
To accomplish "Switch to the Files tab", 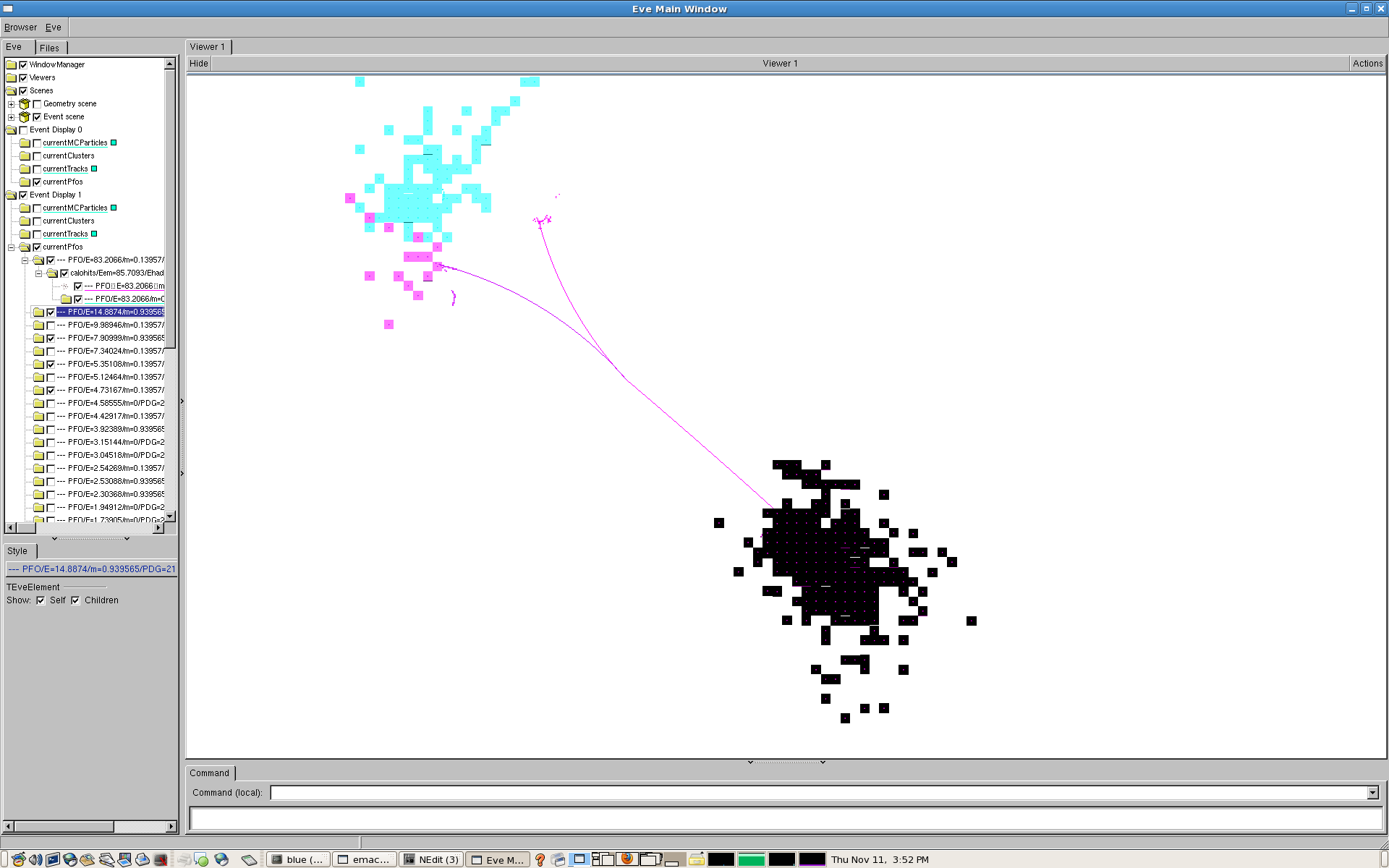I will 50,48.
